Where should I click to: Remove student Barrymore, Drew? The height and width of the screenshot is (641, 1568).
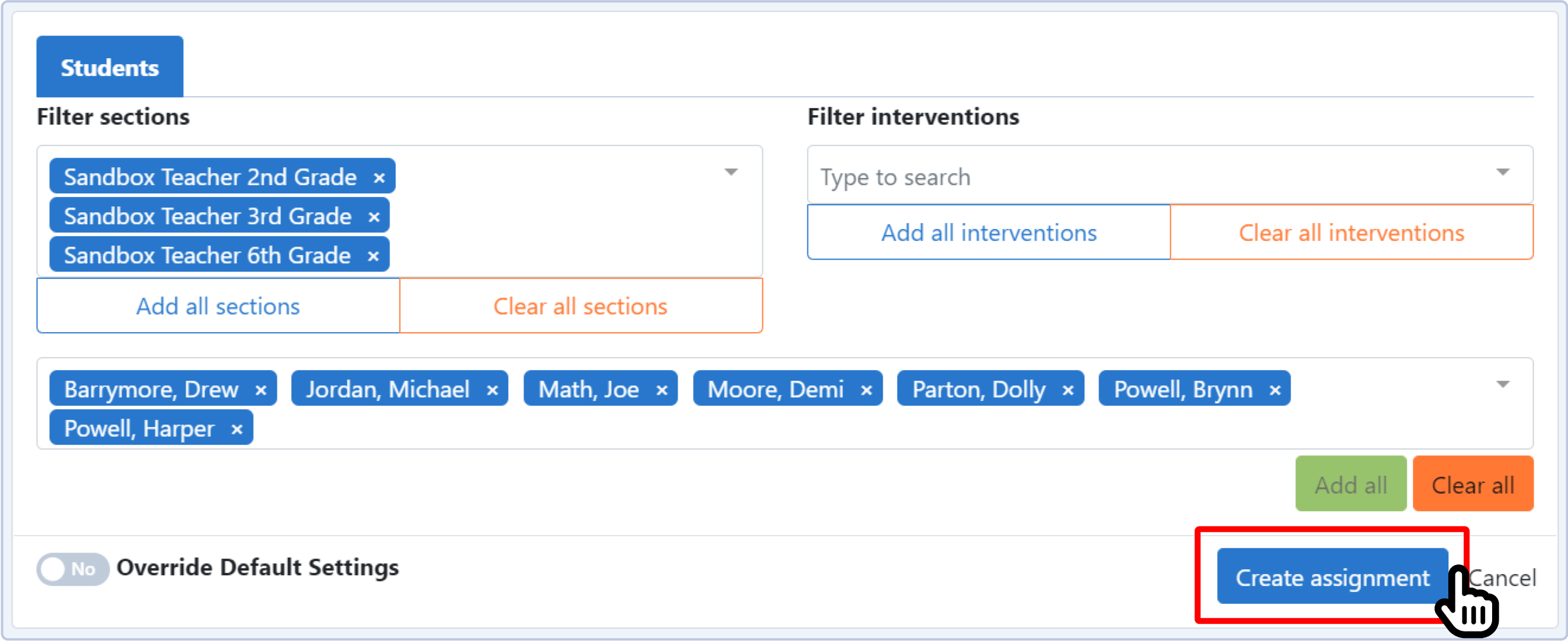point(261,390)
